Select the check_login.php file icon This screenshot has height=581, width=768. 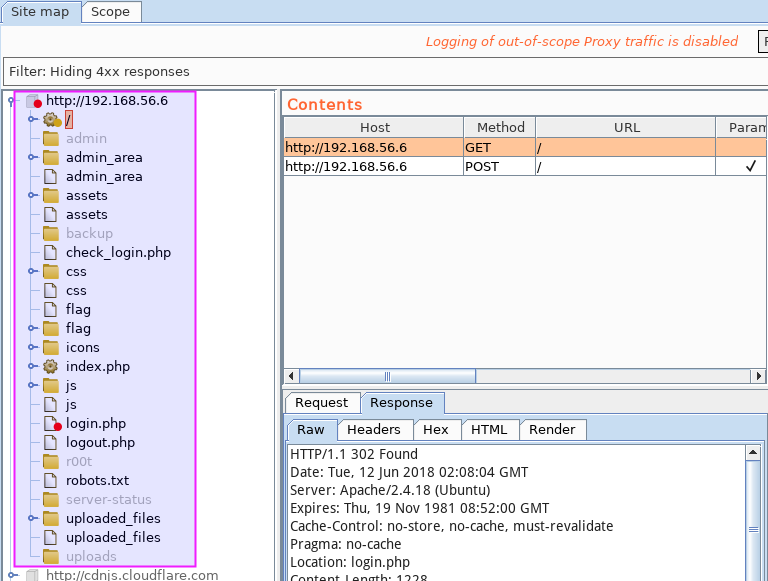(x=50, y=253)
